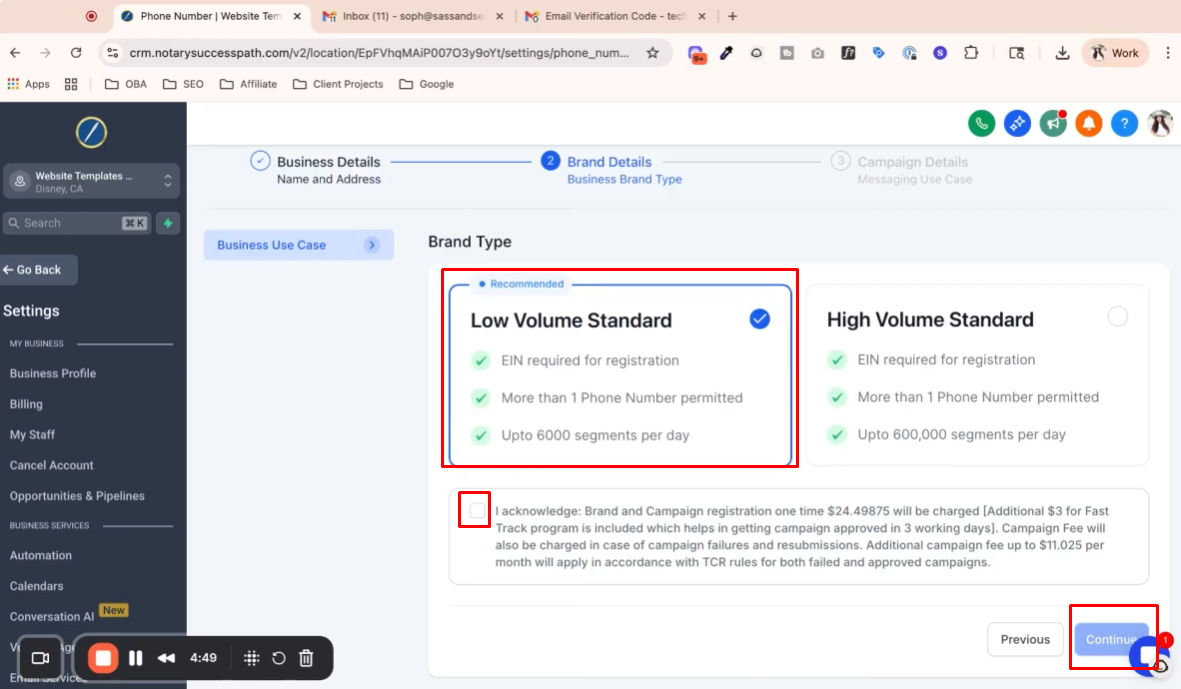Open the browser downloads icon
The image size is (1181, 689).
coord(1062,53)
